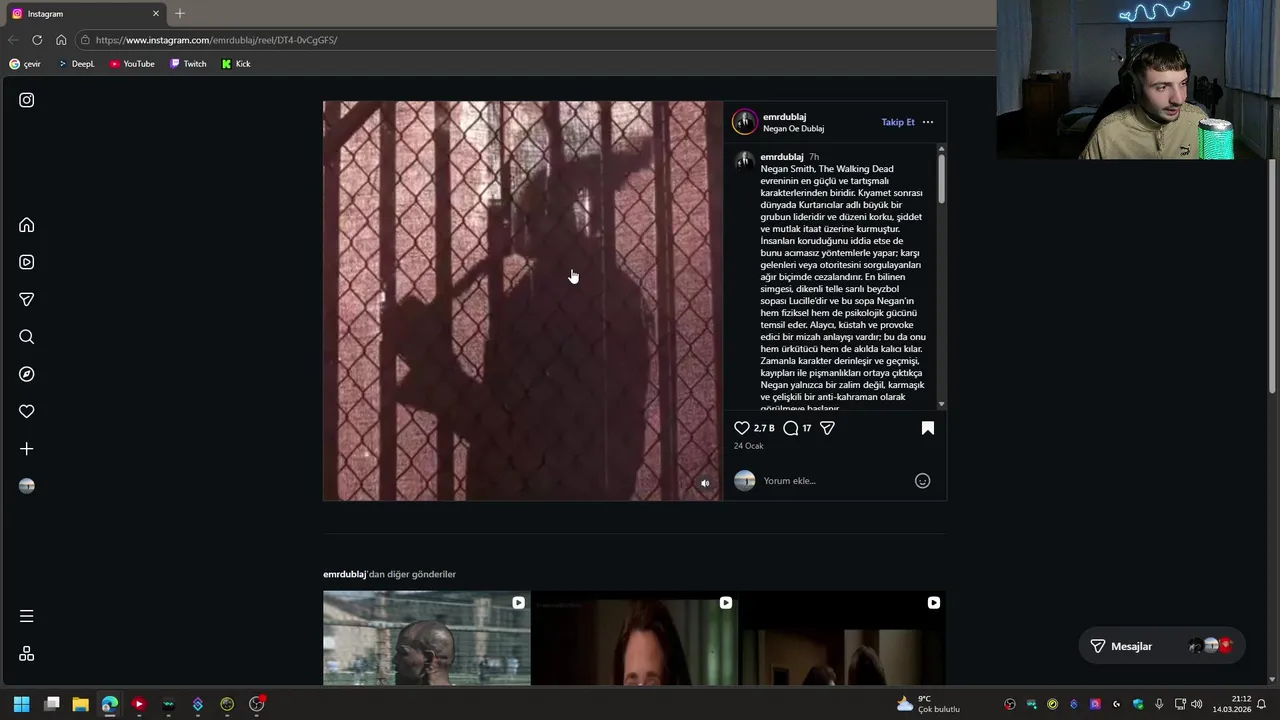Open the Reels icon in the sidebar
1280x720 pixels.
point(27,262)
